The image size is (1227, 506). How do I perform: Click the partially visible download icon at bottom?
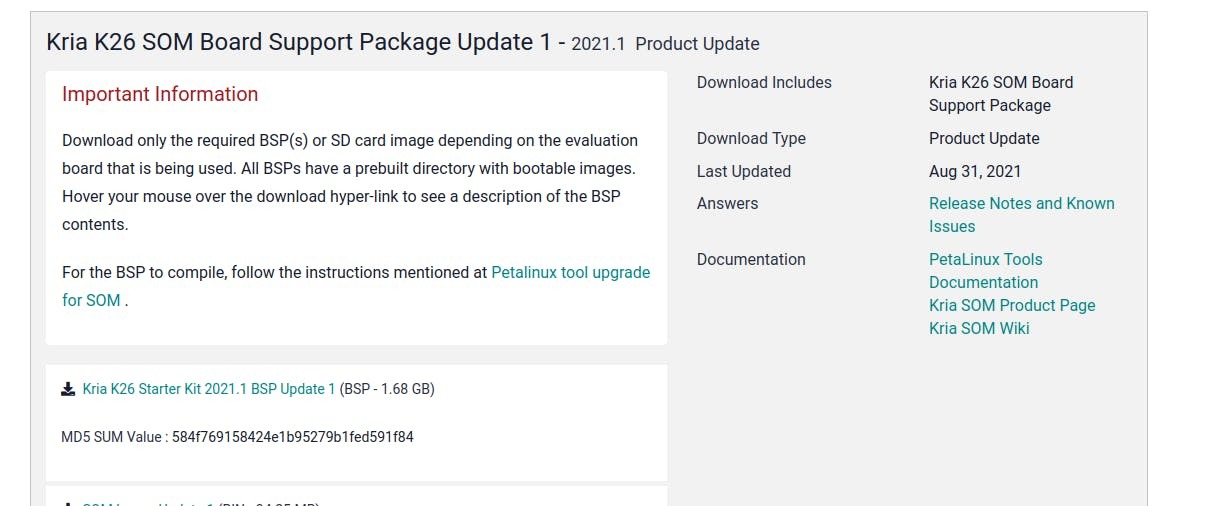(68, 504)
